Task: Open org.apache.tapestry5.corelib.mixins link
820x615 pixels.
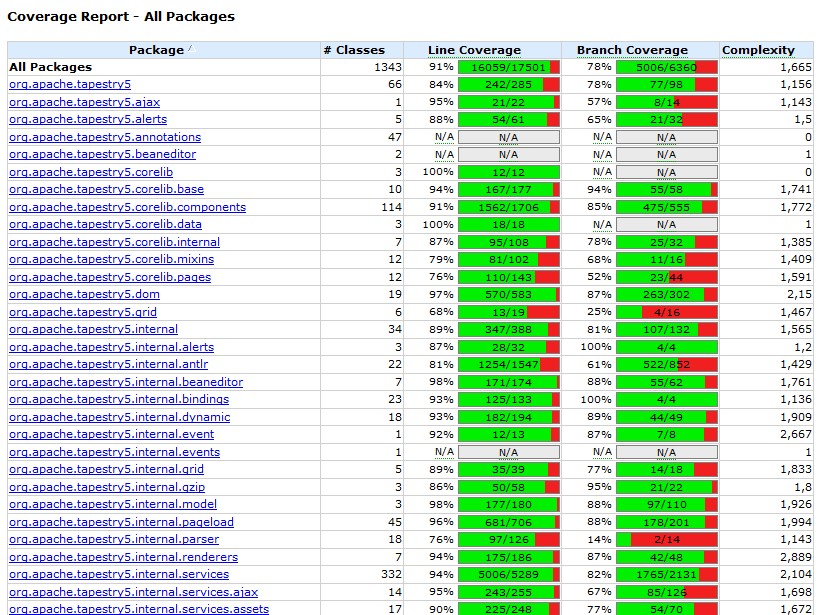Action: pos(111,259)
